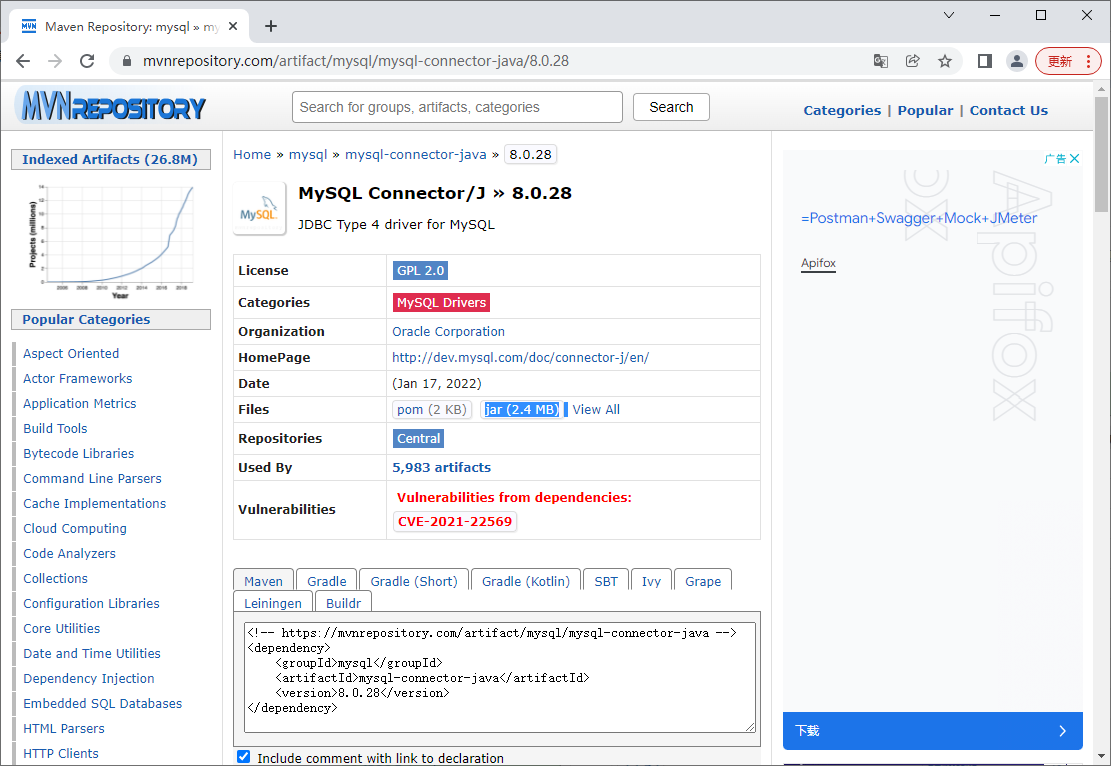Click the Central repository badge
The height and width of the screenshot is (766, 1111).
[419, 439]
